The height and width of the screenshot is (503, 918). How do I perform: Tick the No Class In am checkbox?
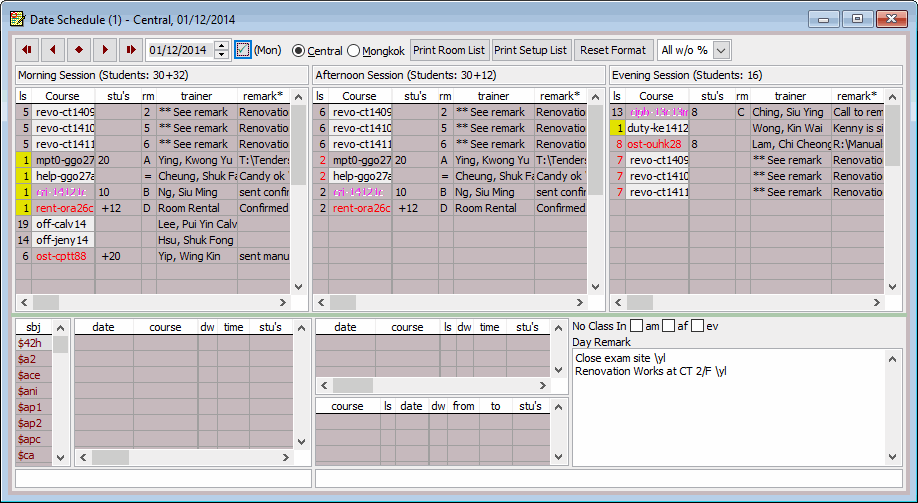click(x=636, y=326)
